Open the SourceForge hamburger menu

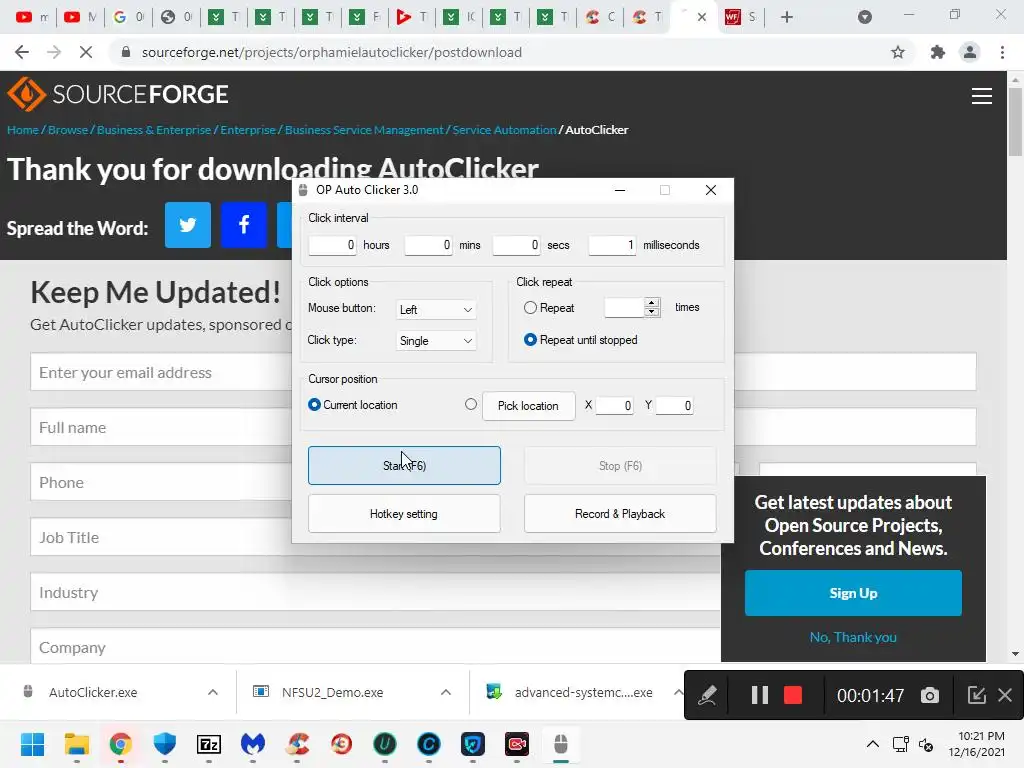coord(982,96)
